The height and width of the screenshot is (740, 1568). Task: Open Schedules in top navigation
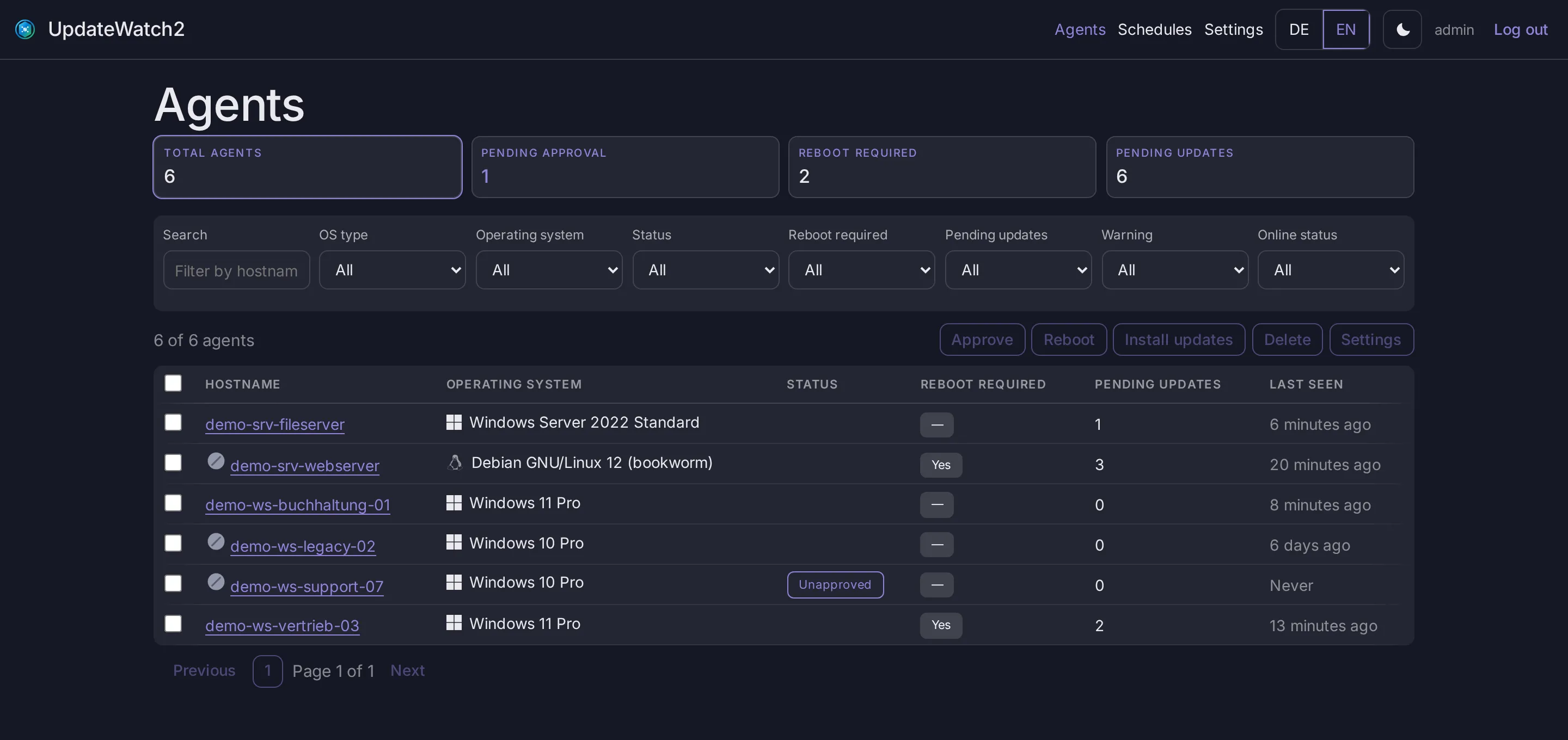click(1155, 29)
